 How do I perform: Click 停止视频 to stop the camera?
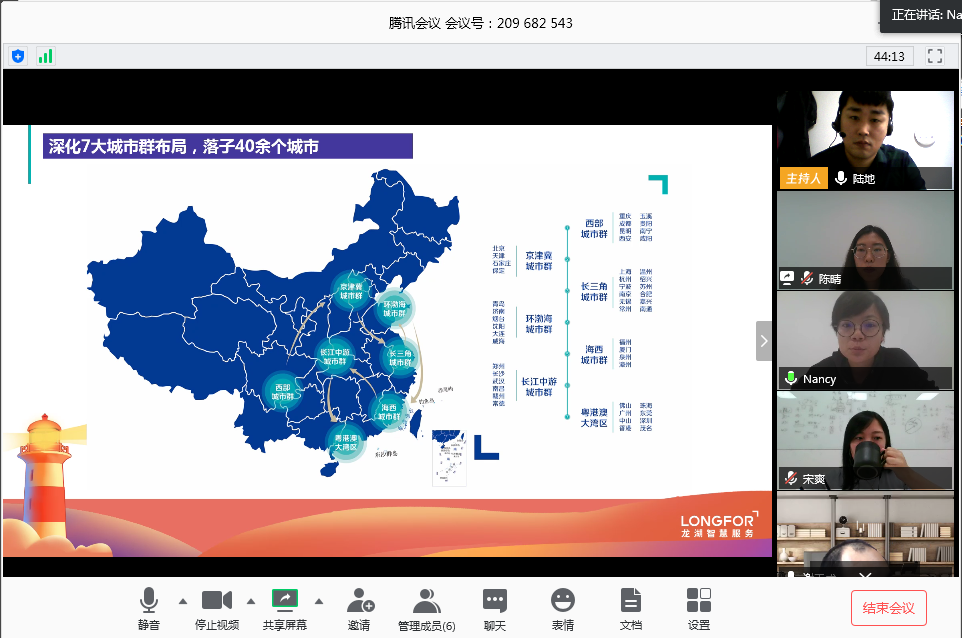(216, 608)
